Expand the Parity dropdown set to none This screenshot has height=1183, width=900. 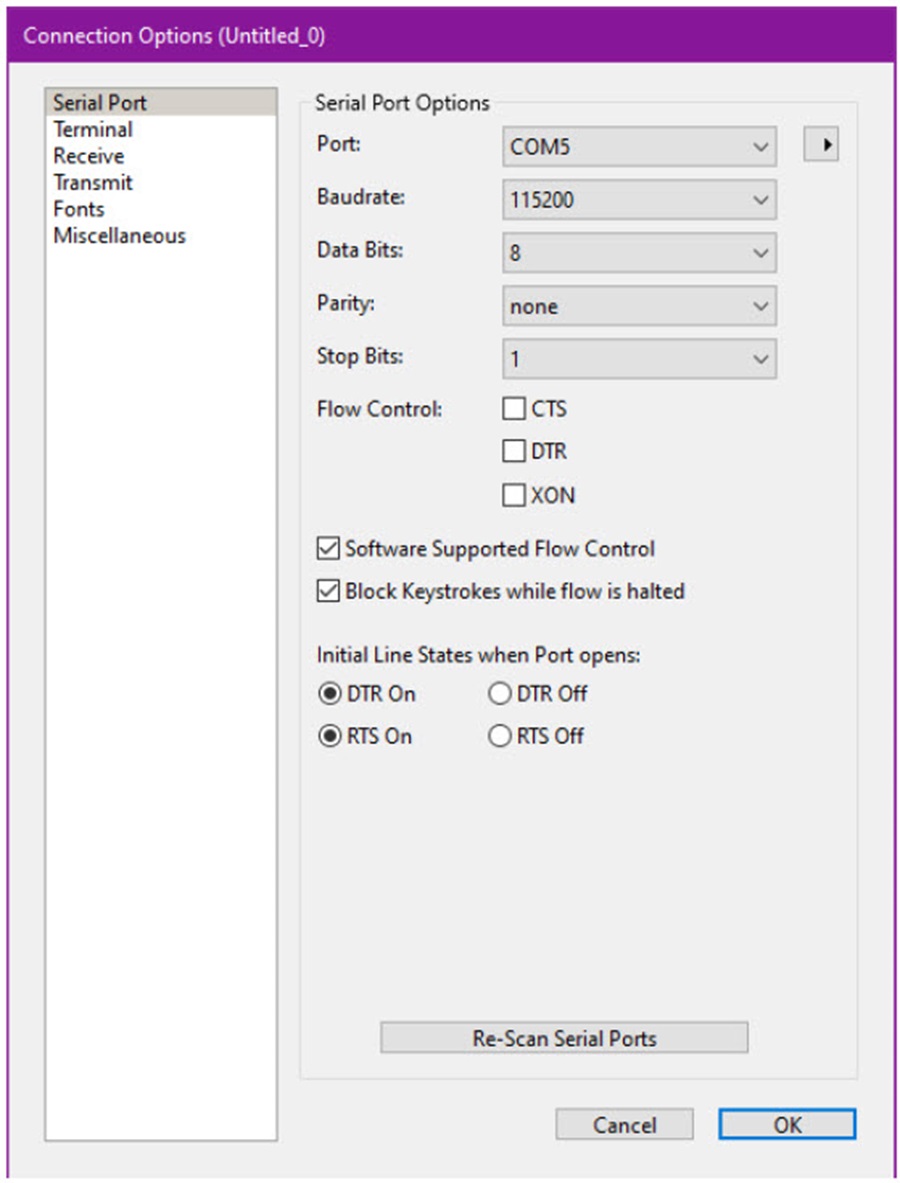pyautogui.click(x=639, y=306)
